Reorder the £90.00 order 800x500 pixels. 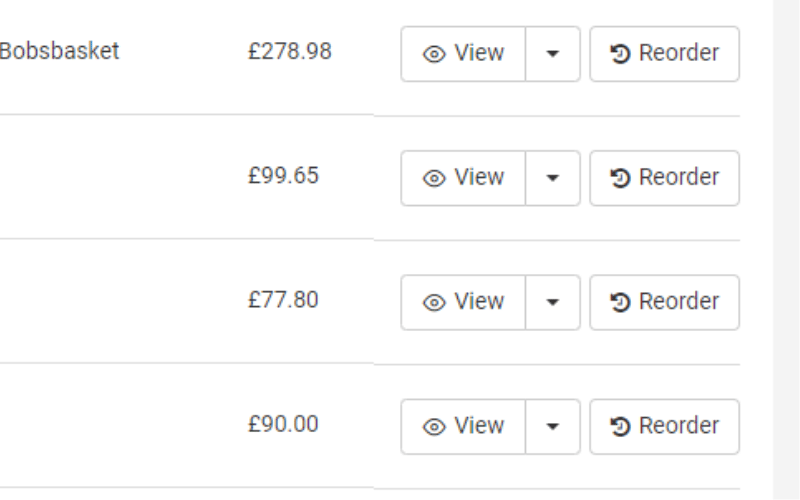coord(664,427)
